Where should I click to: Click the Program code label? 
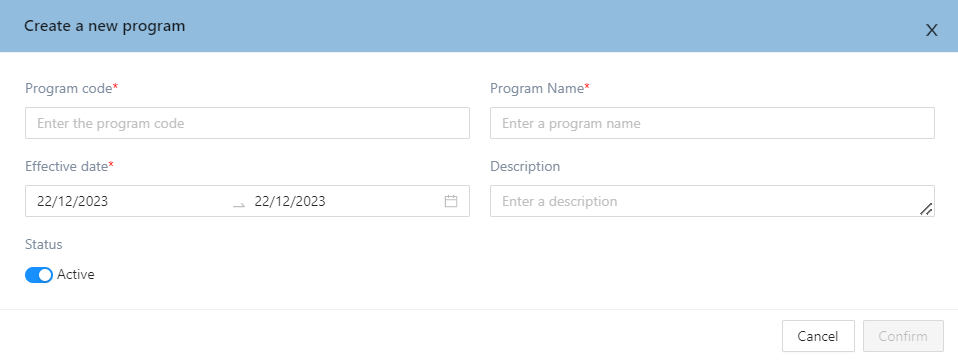coord(68,89)
